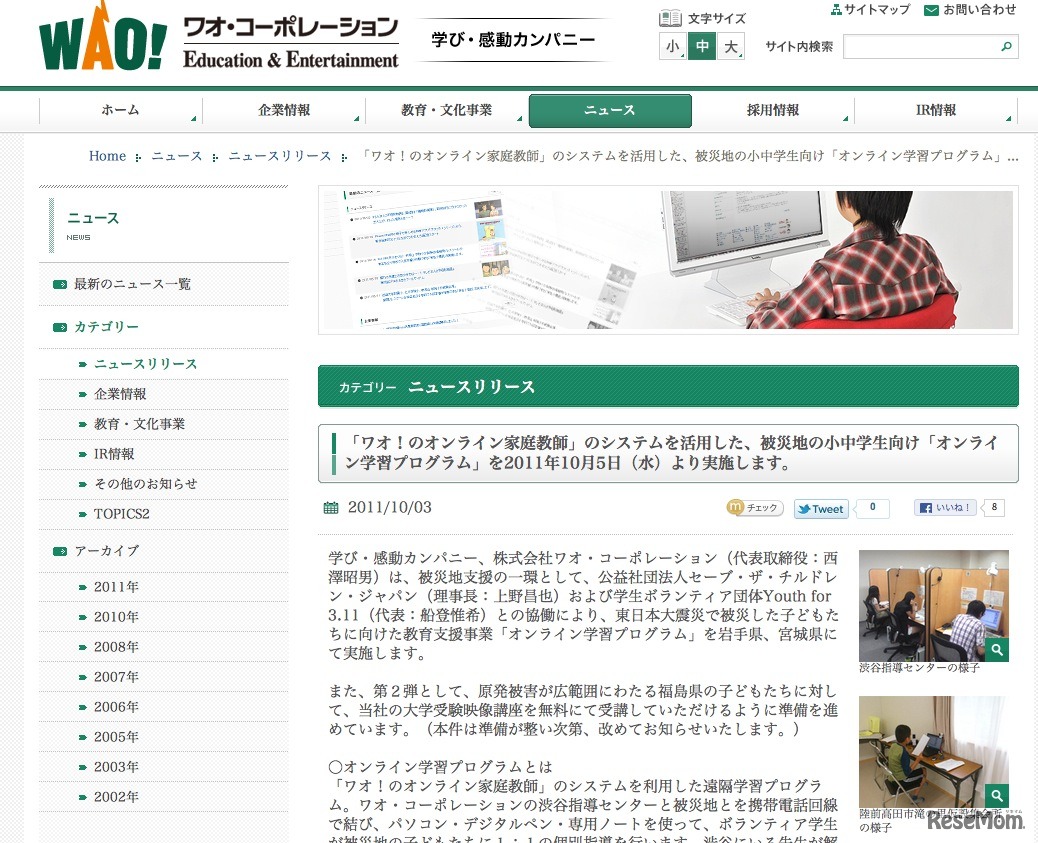Viewport: 1038px width, 843px height.
Task: Open the 2008年 archive
Action: 117,647
